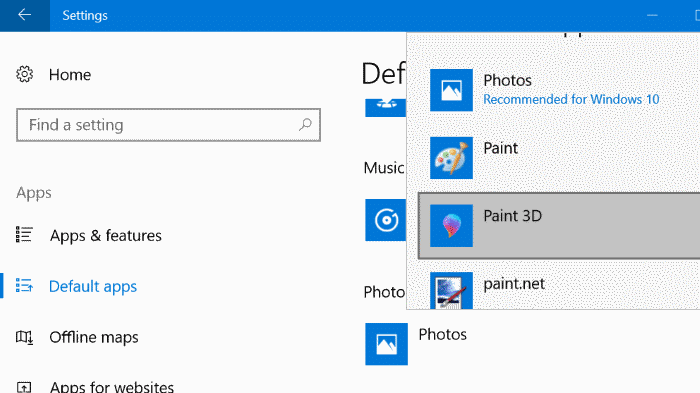Image resolution: width=700 pixels, height=393 pixels.
Task: Click the Apps section heading
Action: (x=34, y=193)
